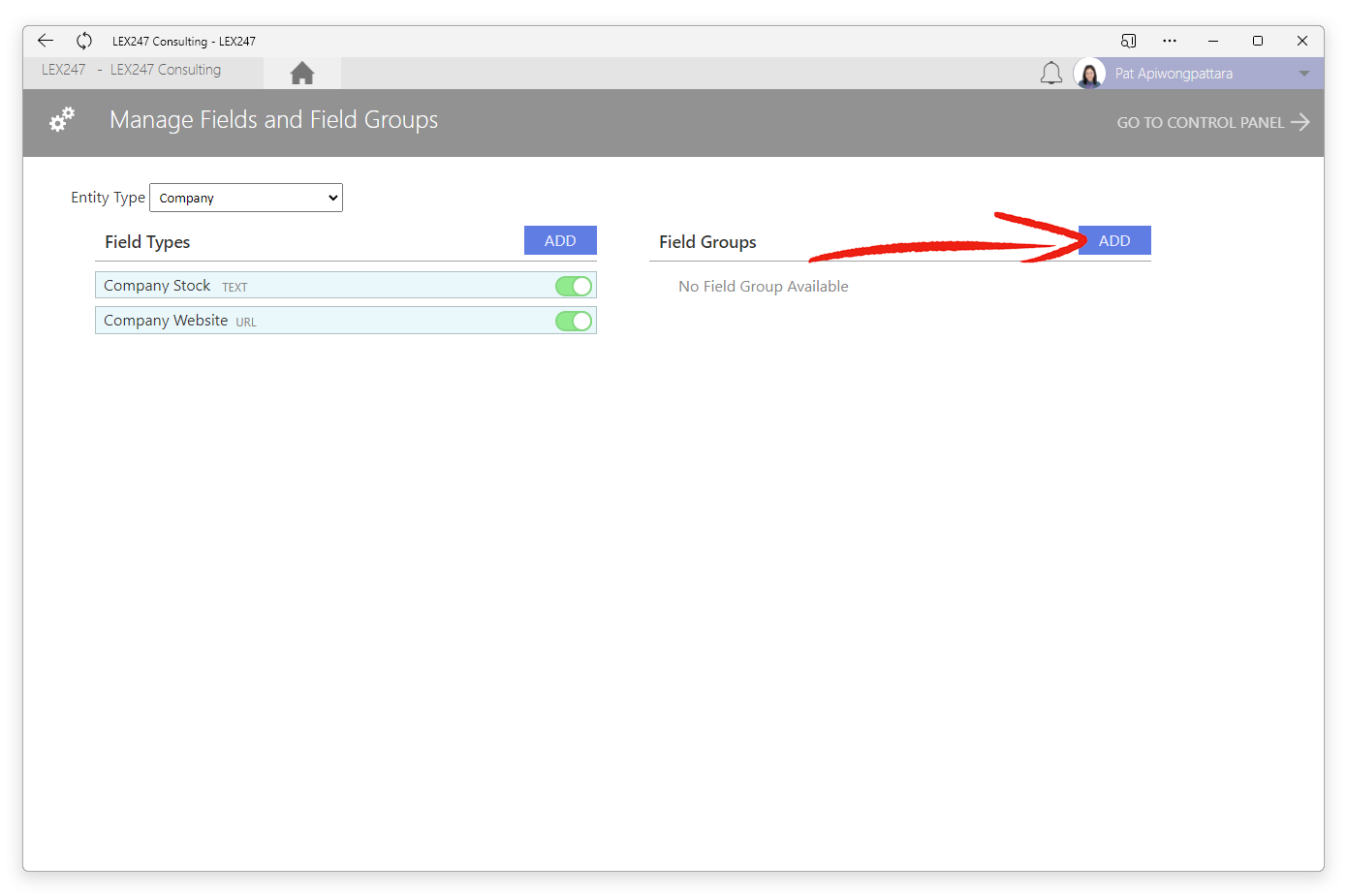Click ADD button for Field Types
The width and height of the screenshot is (1347, 896).
pyautogui.click(x=560, y=240)
